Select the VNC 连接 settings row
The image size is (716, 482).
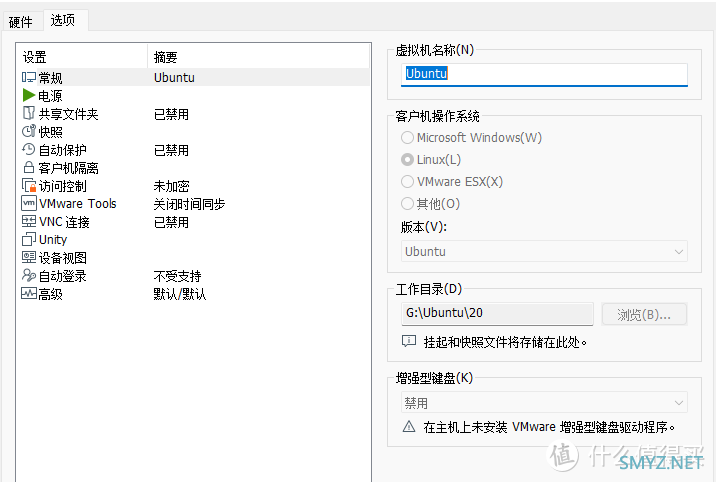193,222
